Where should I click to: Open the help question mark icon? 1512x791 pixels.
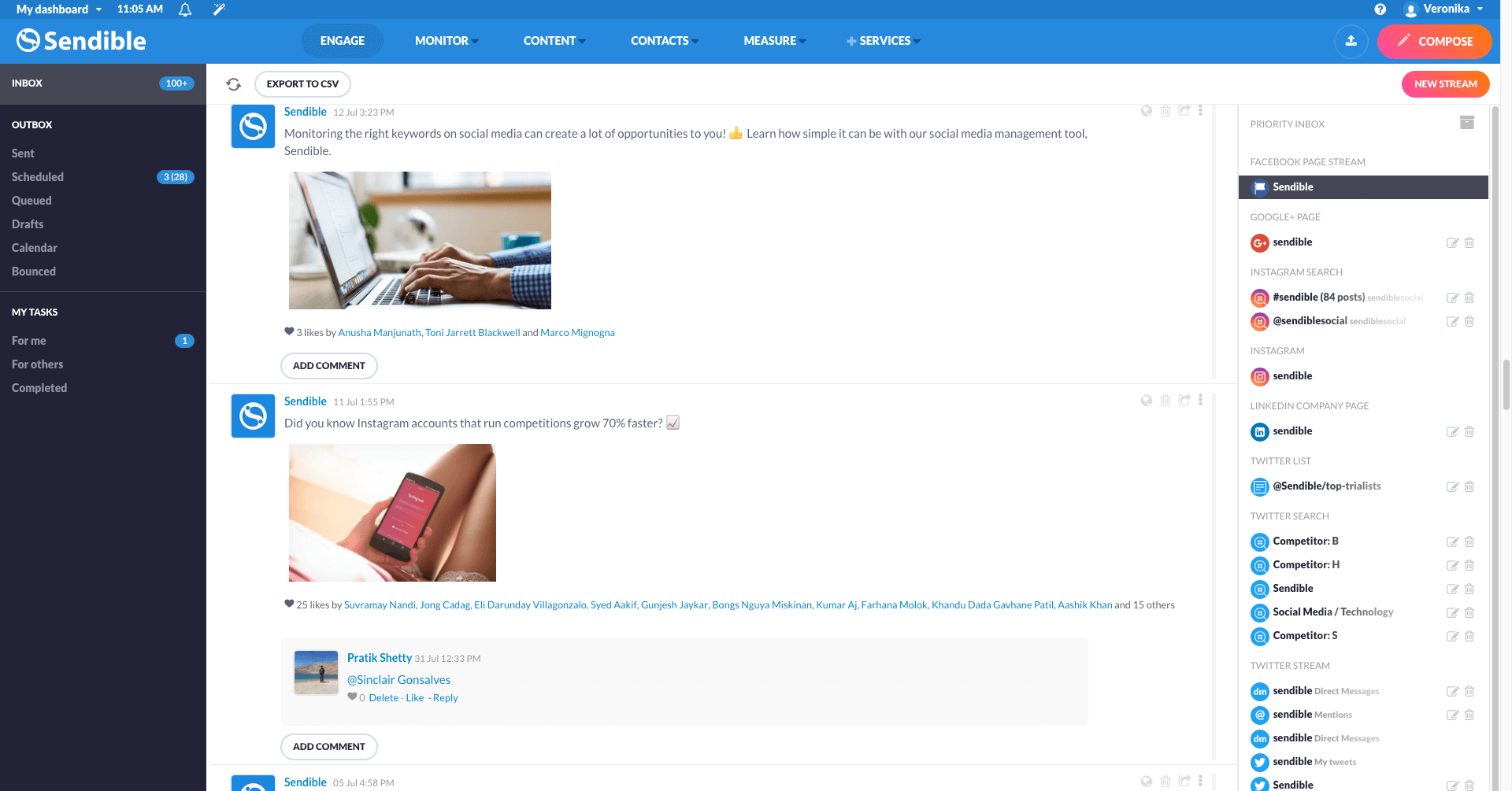click(x=1380, y=9)
